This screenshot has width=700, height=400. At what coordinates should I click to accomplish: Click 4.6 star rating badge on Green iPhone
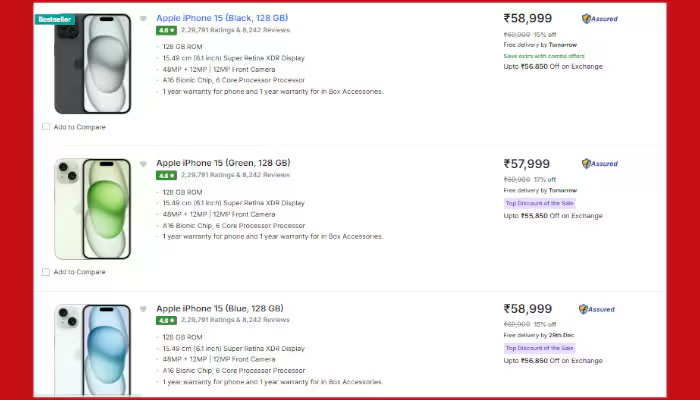click(166, 175)
